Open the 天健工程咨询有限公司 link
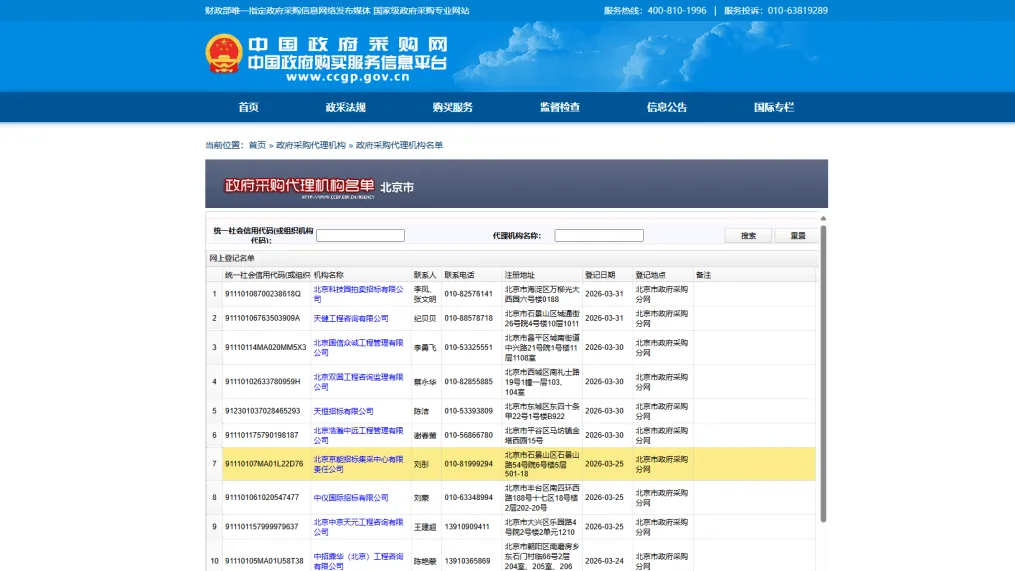The image size is (1015, 571). 351,319
